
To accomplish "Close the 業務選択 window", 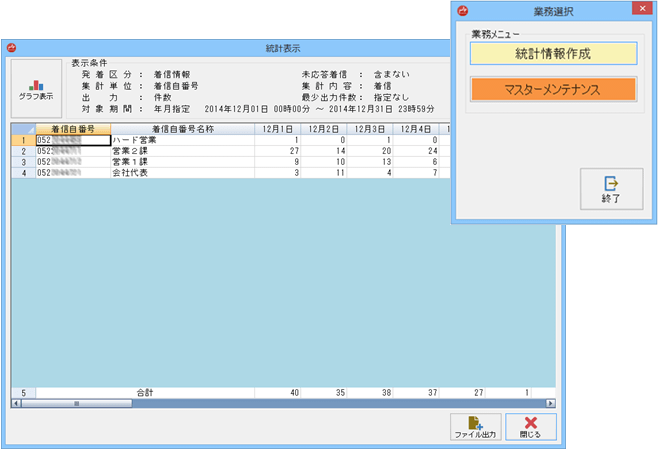I will 637,10.
